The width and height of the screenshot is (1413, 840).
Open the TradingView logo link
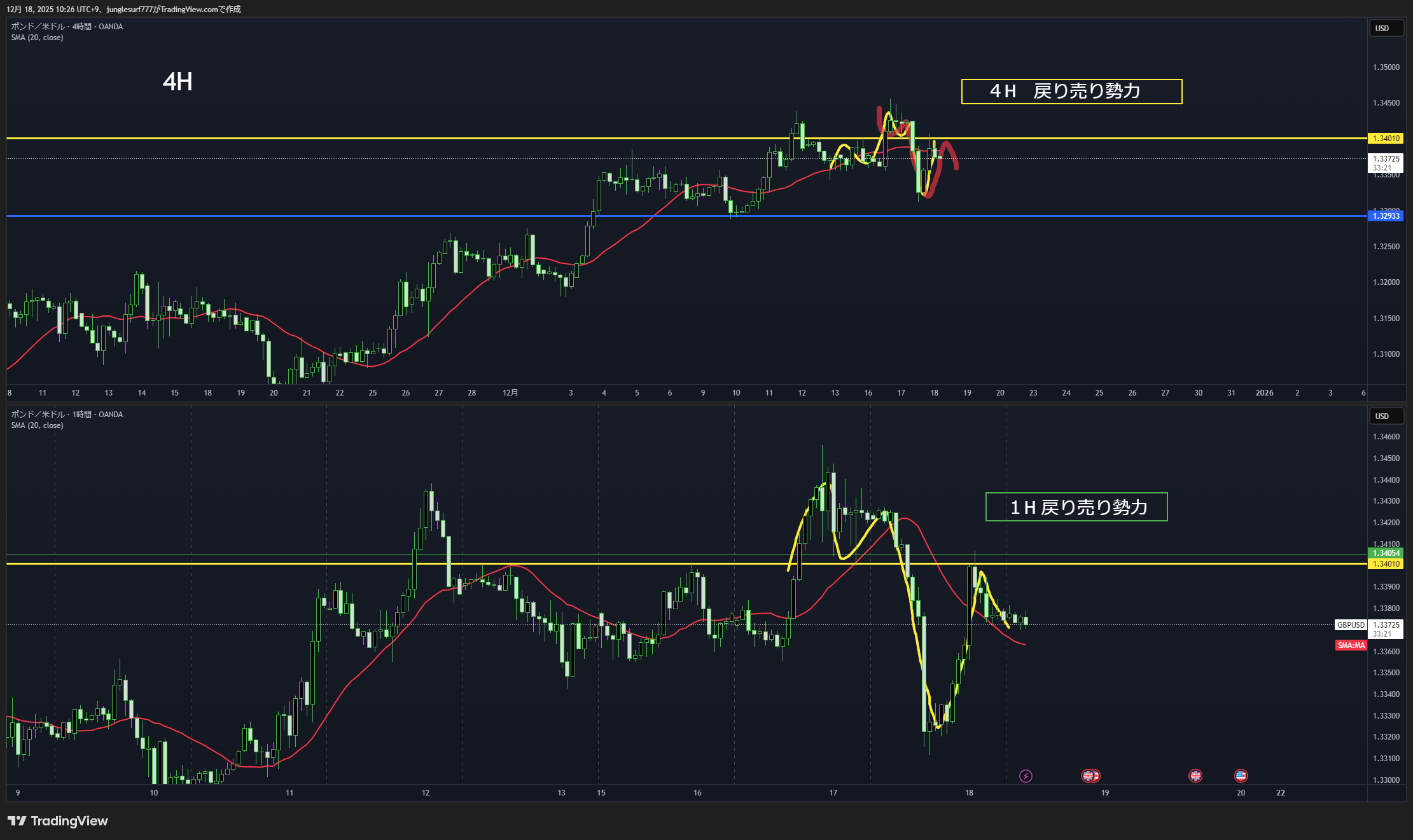point(58,821)
